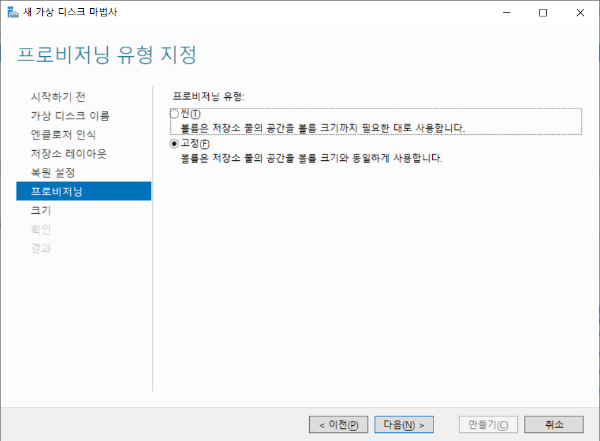Jump to the 크기 step
The width and height of the screenshot is (600, 441).
[x=41, y=210]
